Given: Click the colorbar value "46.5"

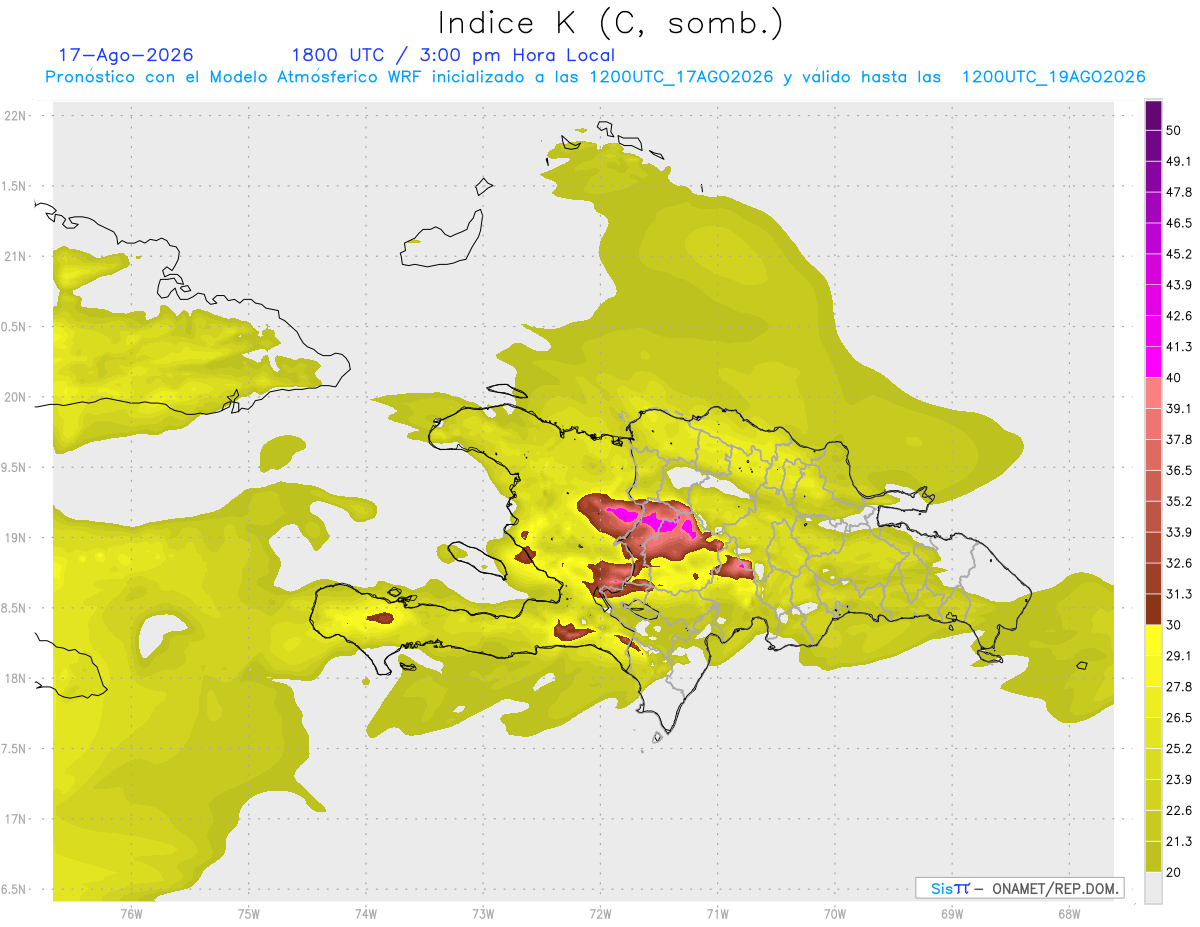Looking at the screenshot, I should click(1179, 223).
